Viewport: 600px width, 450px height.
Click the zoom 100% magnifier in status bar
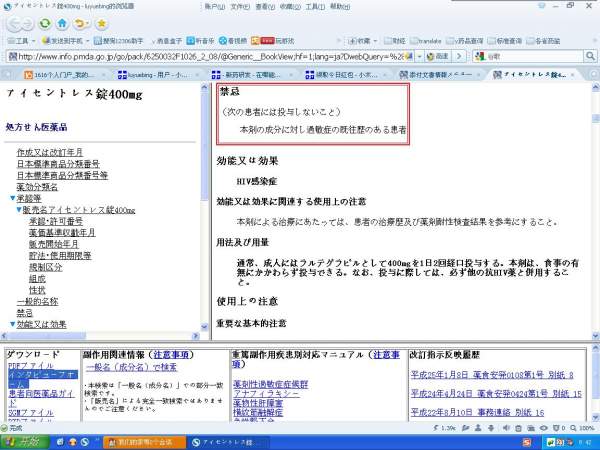coord(582,428)
